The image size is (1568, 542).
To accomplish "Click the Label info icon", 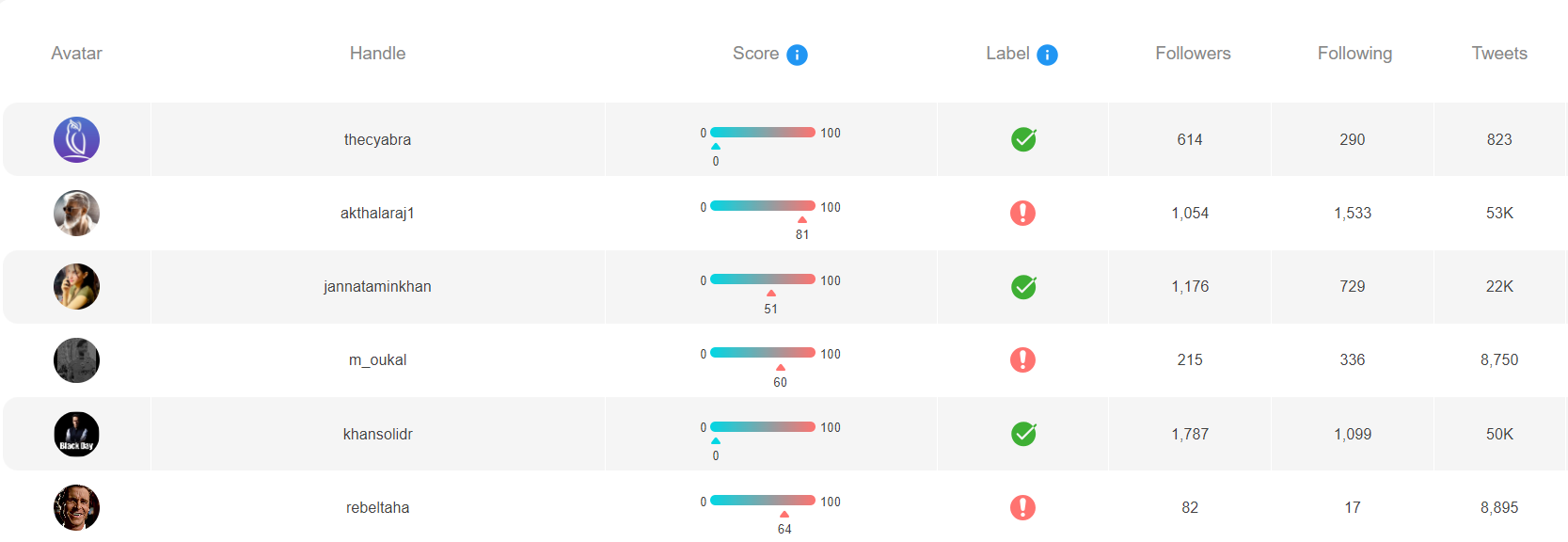I will coord(1047,55).
